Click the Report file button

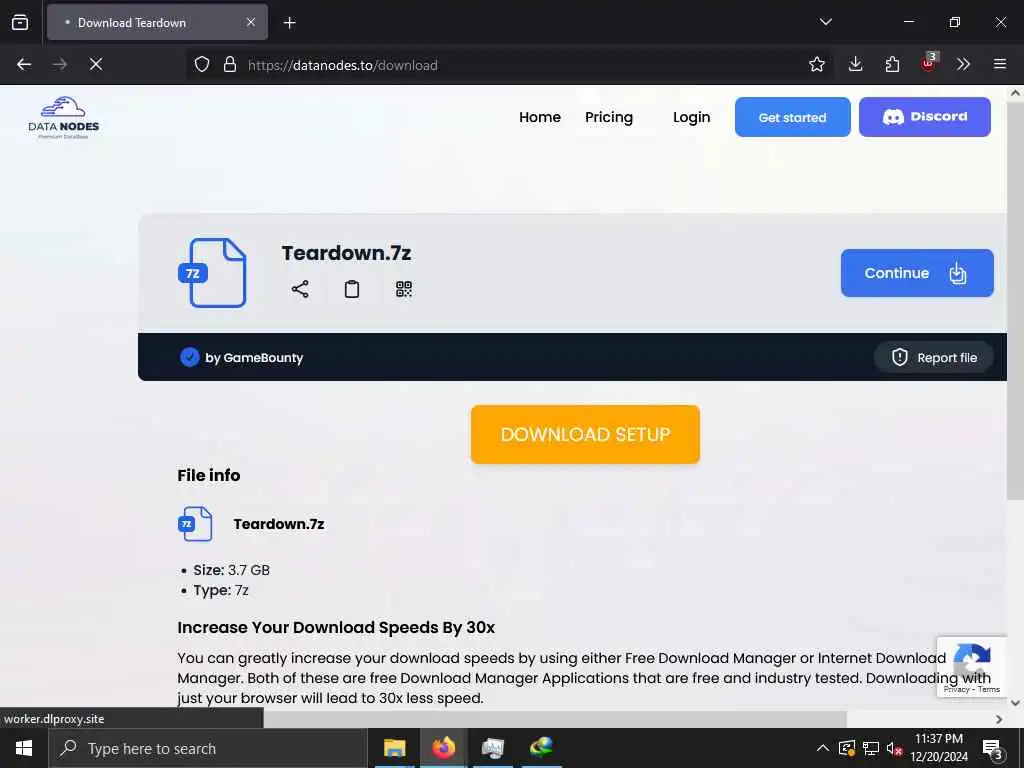coord(934,357)
